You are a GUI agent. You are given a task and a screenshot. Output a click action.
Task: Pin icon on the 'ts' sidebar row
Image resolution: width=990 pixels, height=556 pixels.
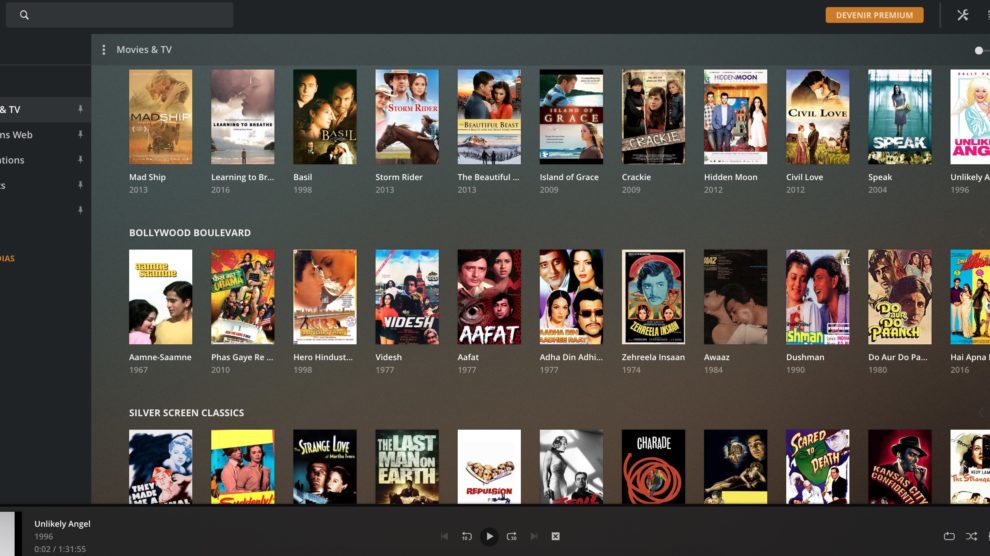point(80,185)
